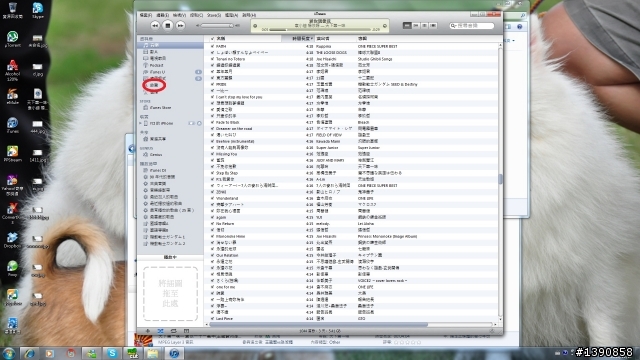Uncheck the PRIDE song checkbox
The height and width of the screenshot is (360, 640).
[212, 84]
